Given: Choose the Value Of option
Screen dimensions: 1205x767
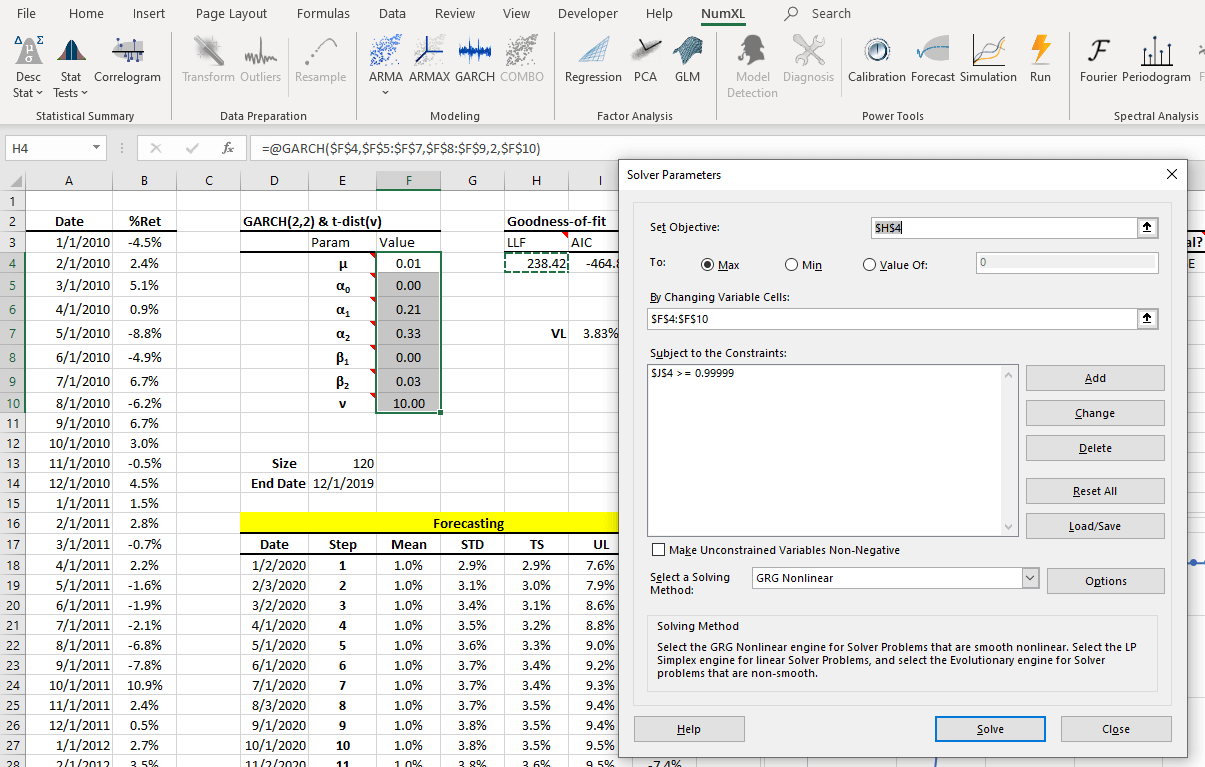Looking at the screenshot, I should tap(868, 265).
